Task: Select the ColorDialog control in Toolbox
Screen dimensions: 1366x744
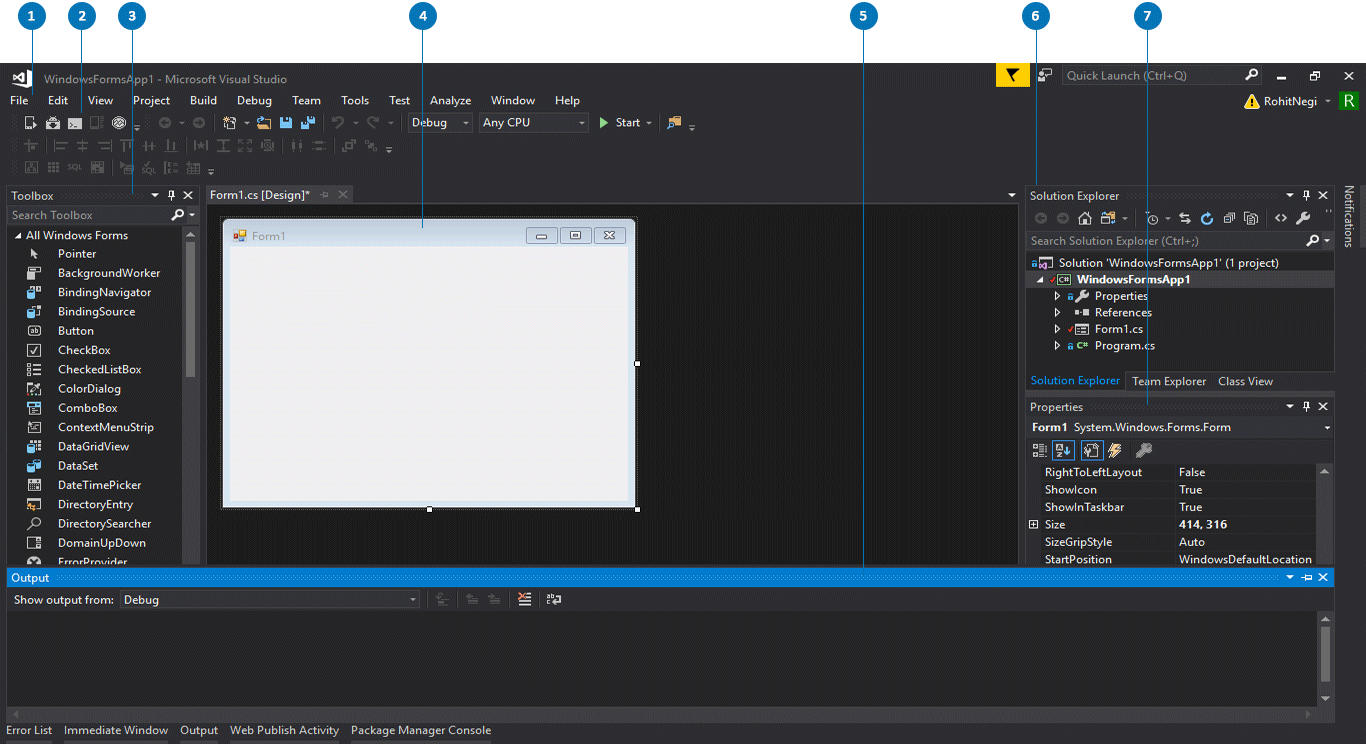Action: coord(89,389)
